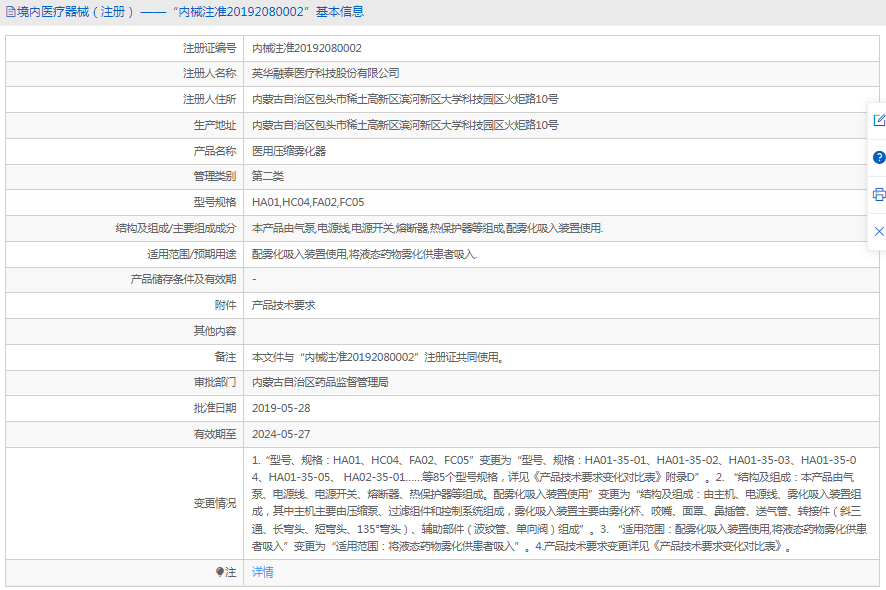Viewport: 886px width, 590px height.
Task: Select registration number 国械注准20192080002 value
Action: [x=307, y=49]
